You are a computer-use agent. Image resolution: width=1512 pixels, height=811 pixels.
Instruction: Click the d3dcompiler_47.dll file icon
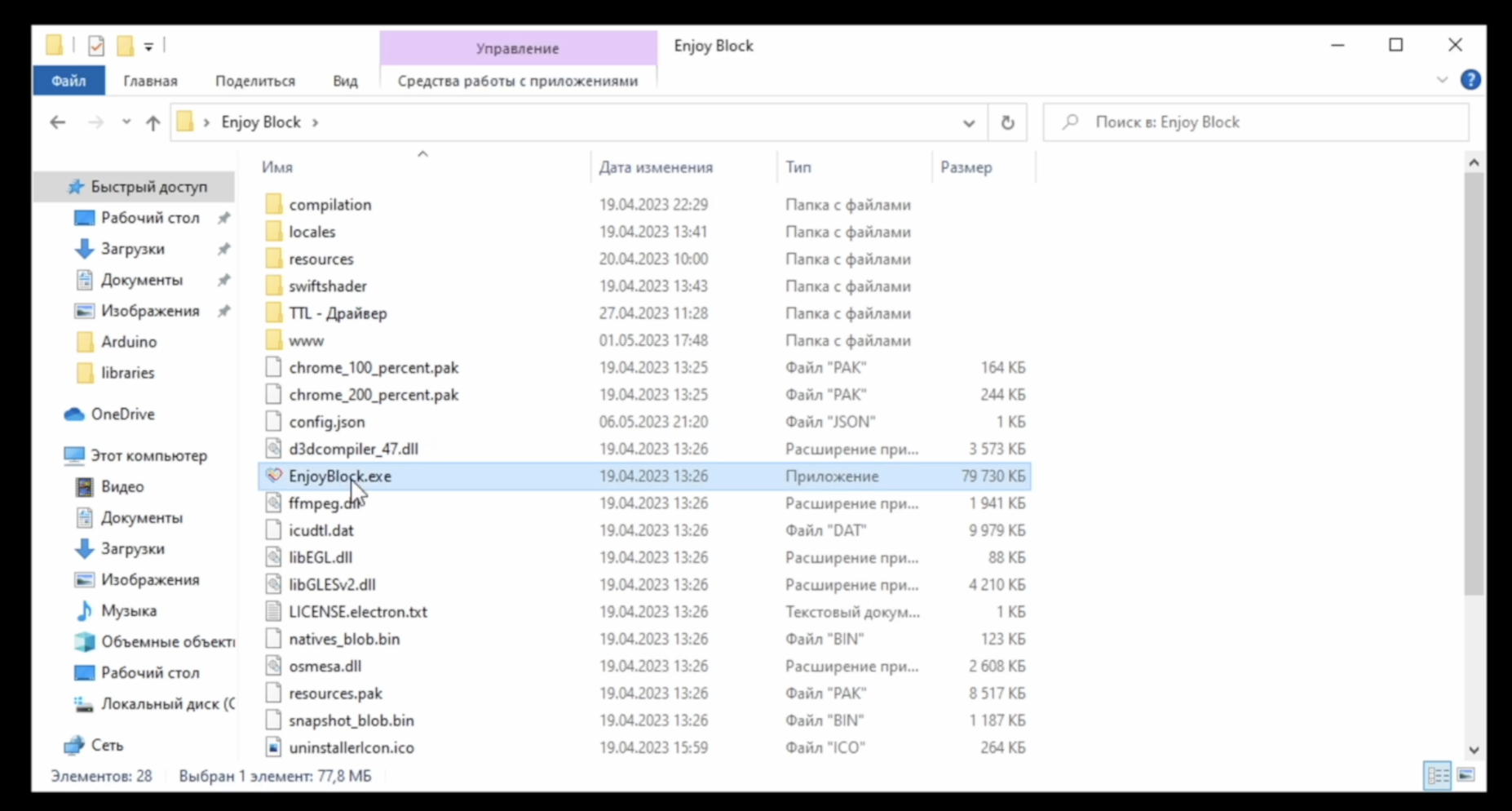(x=274, y=449)
